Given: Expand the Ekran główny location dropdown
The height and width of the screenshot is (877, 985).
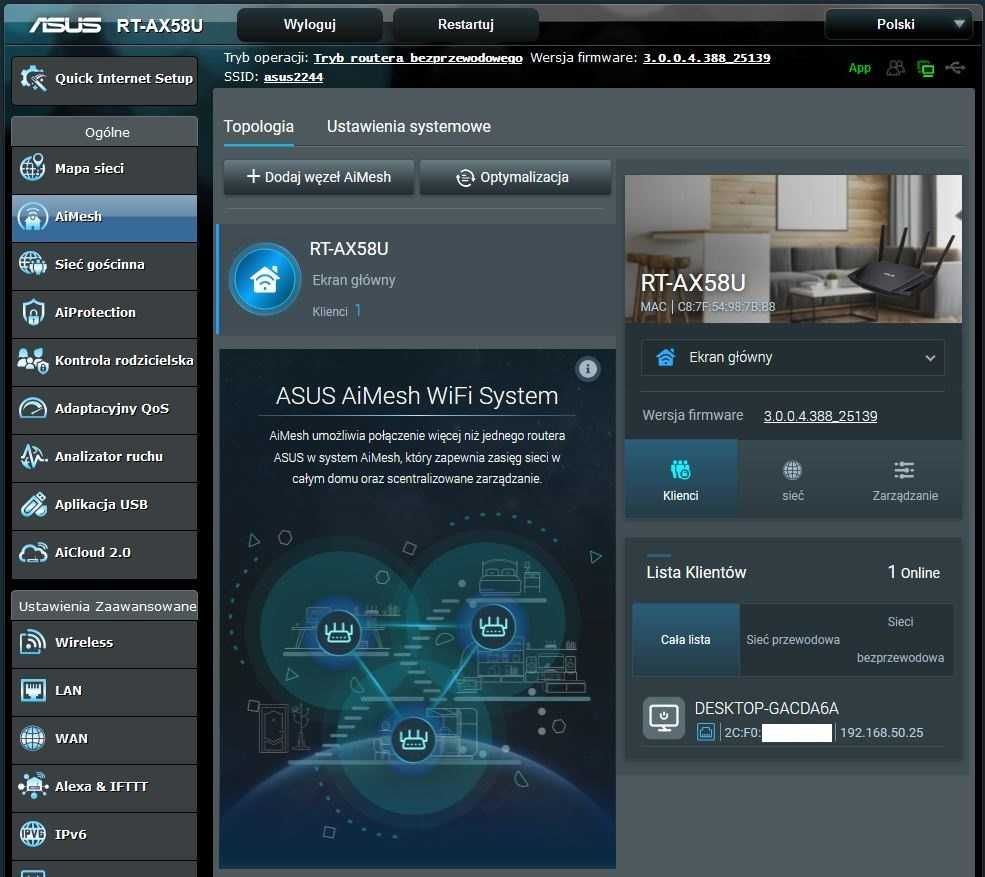Looking at the screenshot, I should 793,357.
